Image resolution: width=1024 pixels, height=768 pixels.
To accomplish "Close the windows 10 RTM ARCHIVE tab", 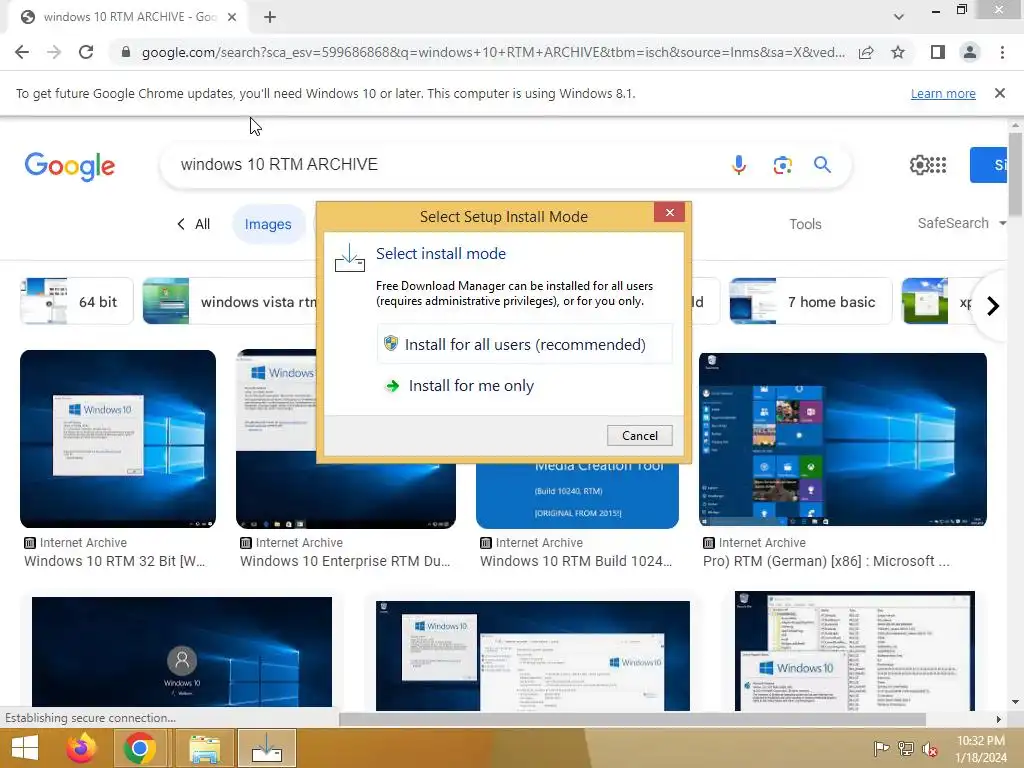I will [x=232, y=17].
